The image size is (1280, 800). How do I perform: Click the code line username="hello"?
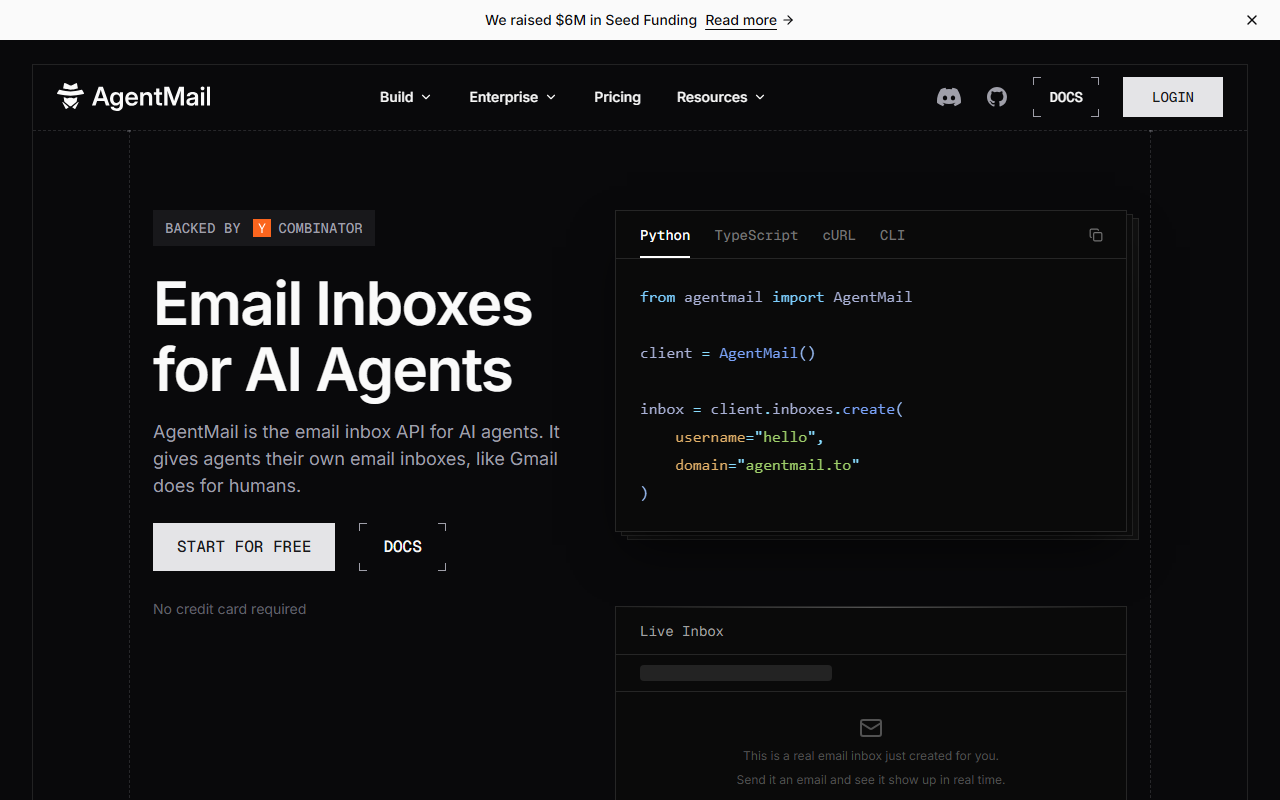tap(750, 437)
